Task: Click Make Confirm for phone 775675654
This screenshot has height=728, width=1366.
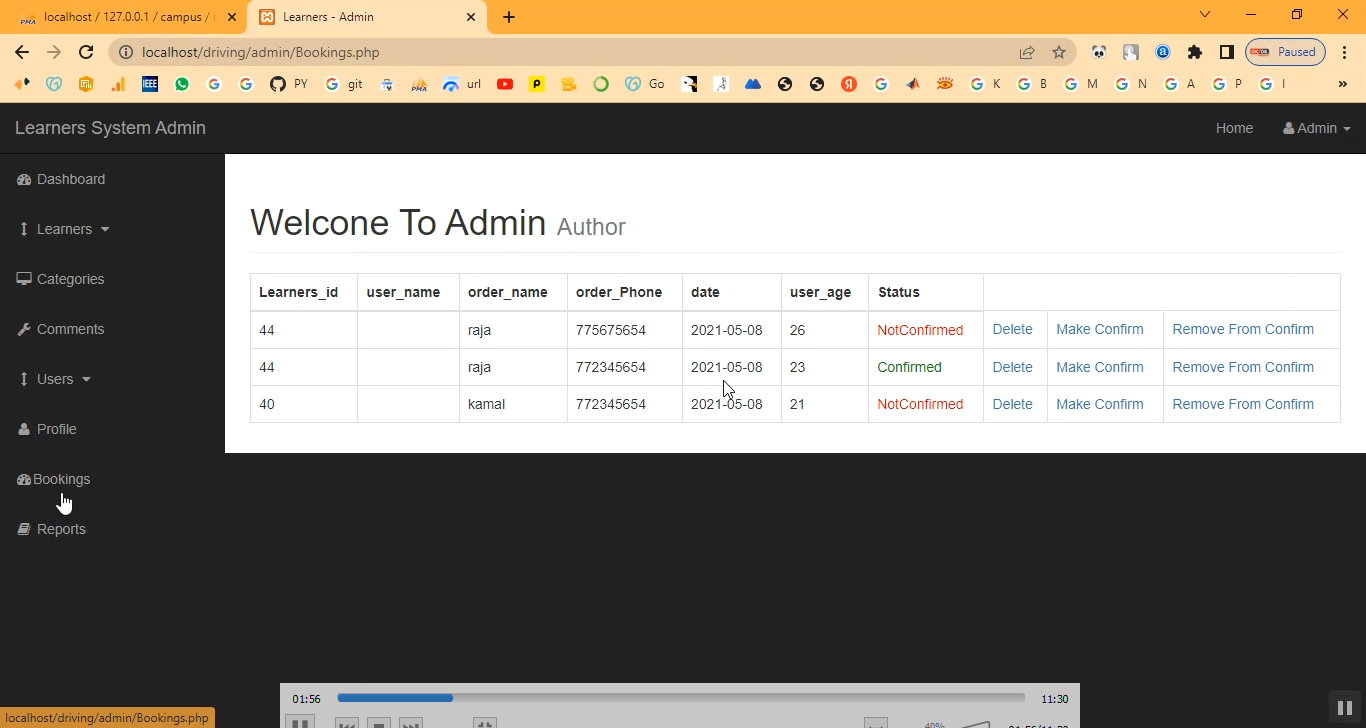Action: 1099,329
